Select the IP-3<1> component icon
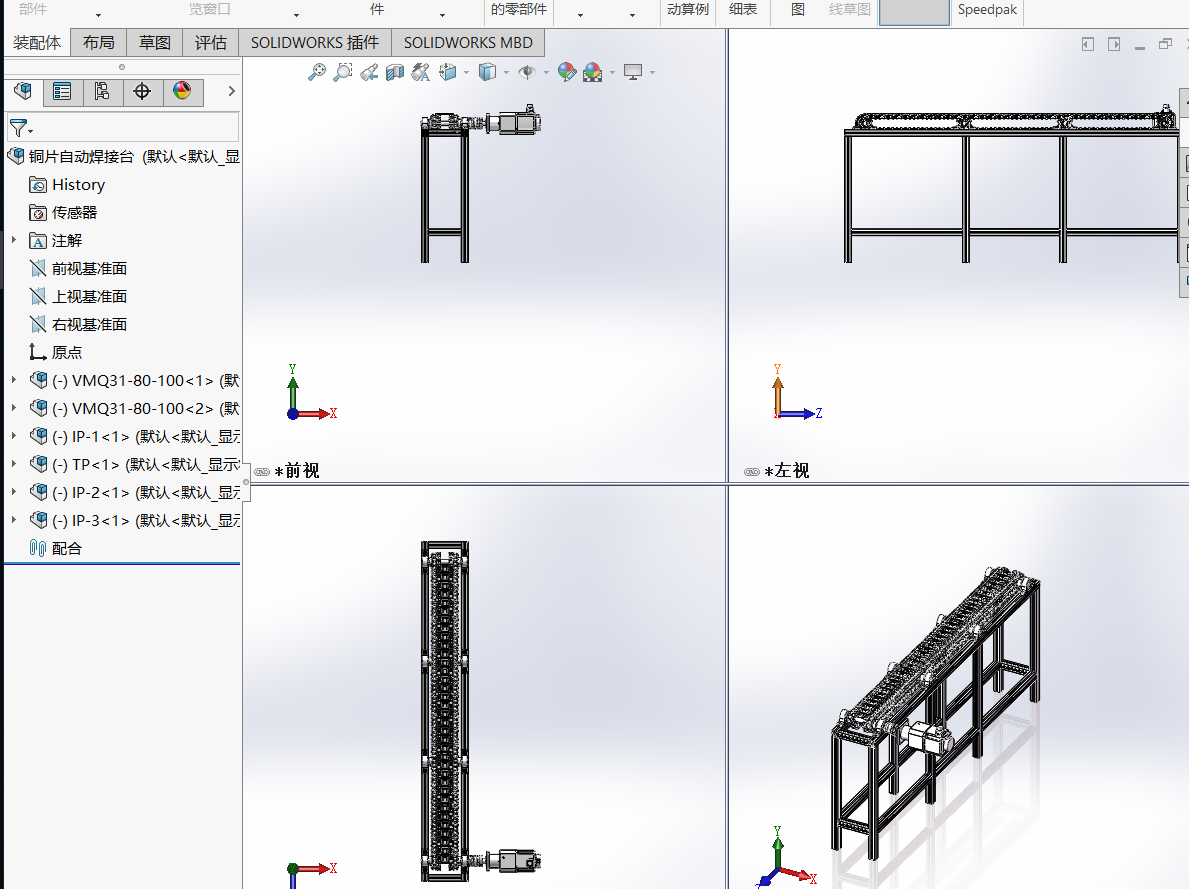This screenshot has width=1189, height=889. point(39,520)
